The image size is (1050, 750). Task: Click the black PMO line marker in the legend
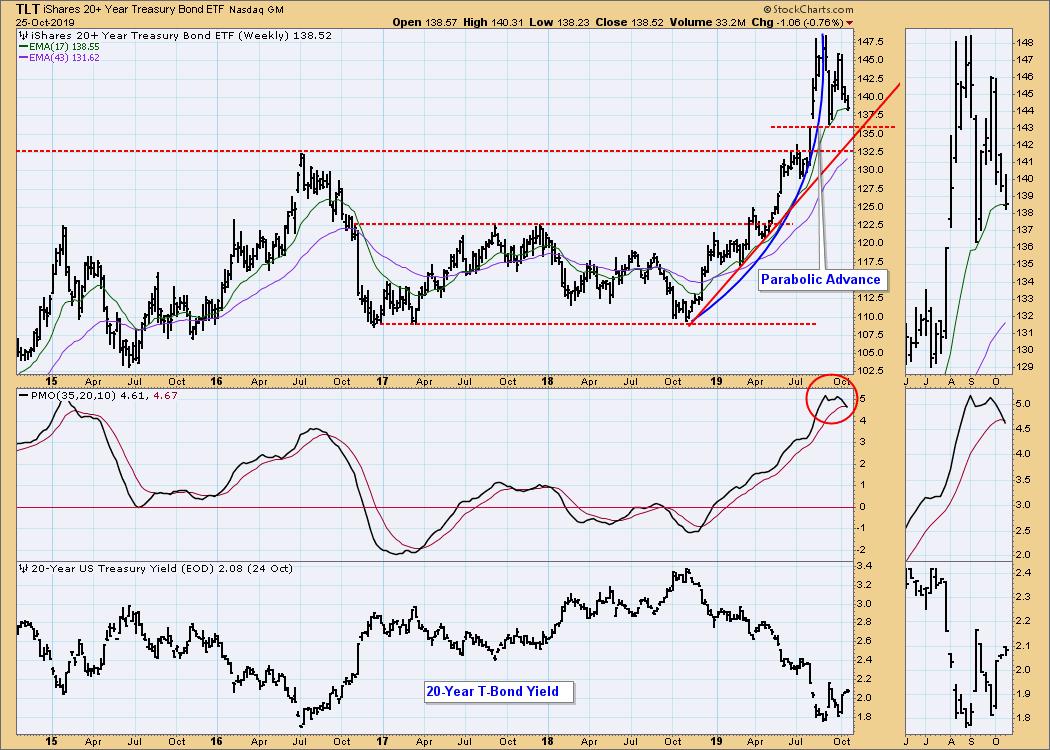pos(23,396)
